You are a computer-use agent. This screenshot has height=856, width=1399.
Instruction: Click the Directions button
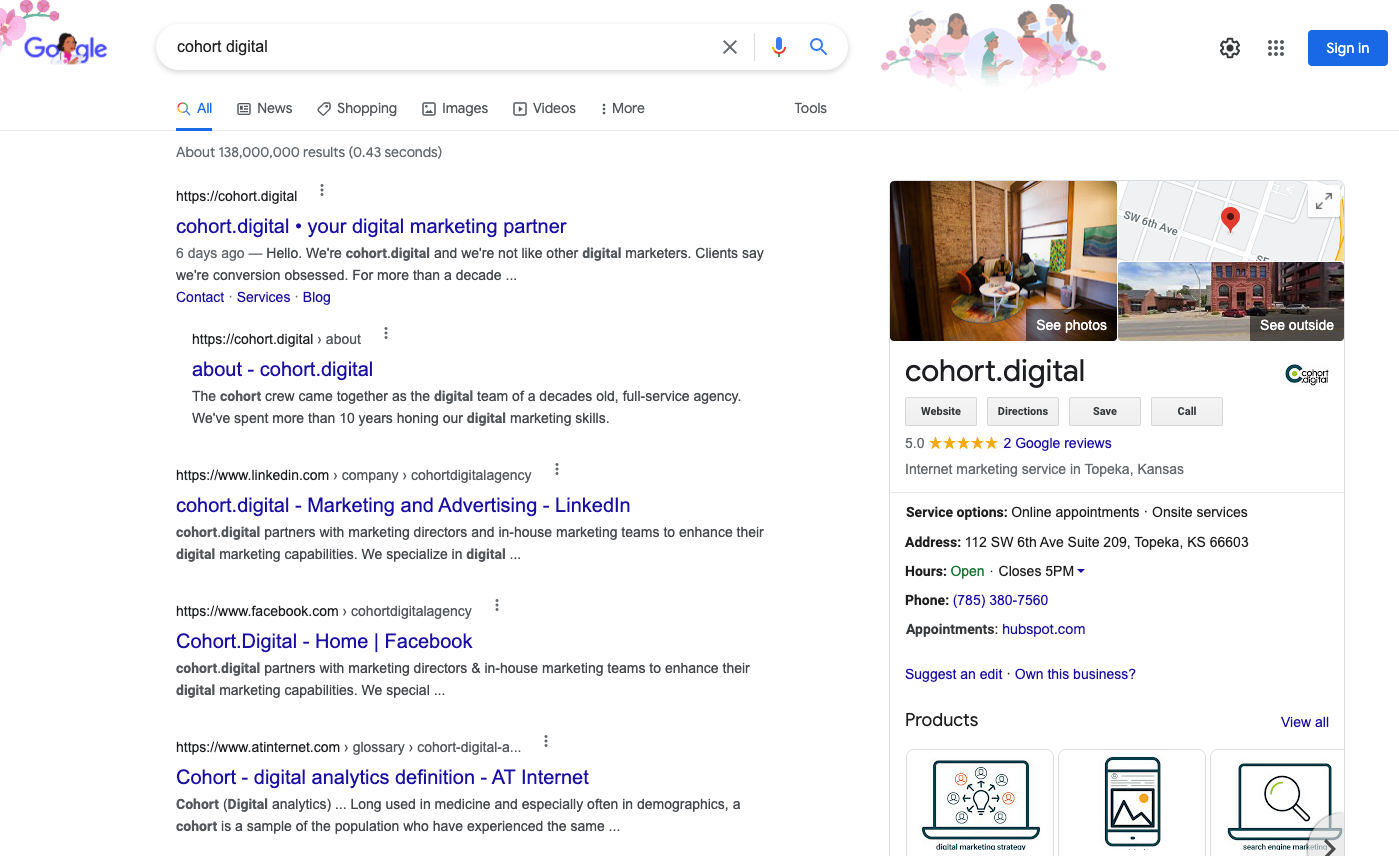click(1023, 411)
